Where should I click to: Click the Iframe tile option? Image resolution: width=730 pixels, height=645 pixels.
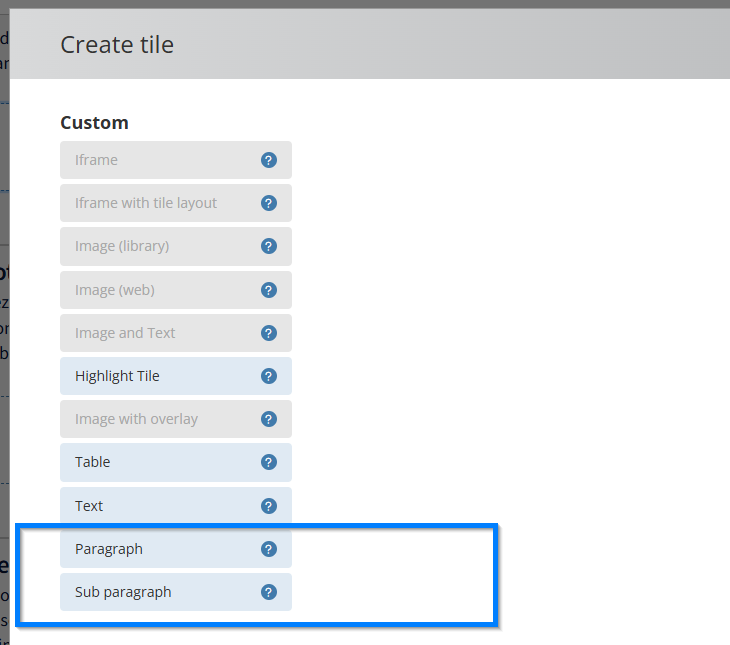coord(150,160)
